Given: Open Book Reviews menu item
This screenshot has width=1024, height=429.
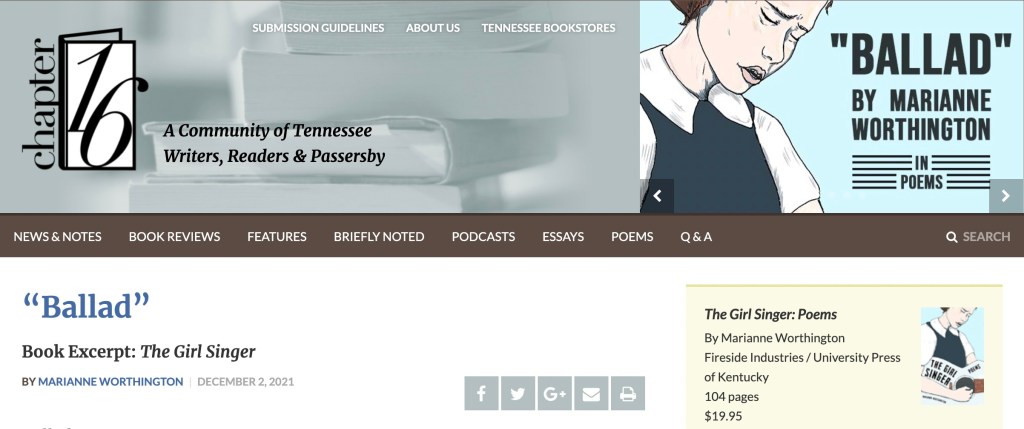Looking at the screenshot, I should (x=174, y=236).
